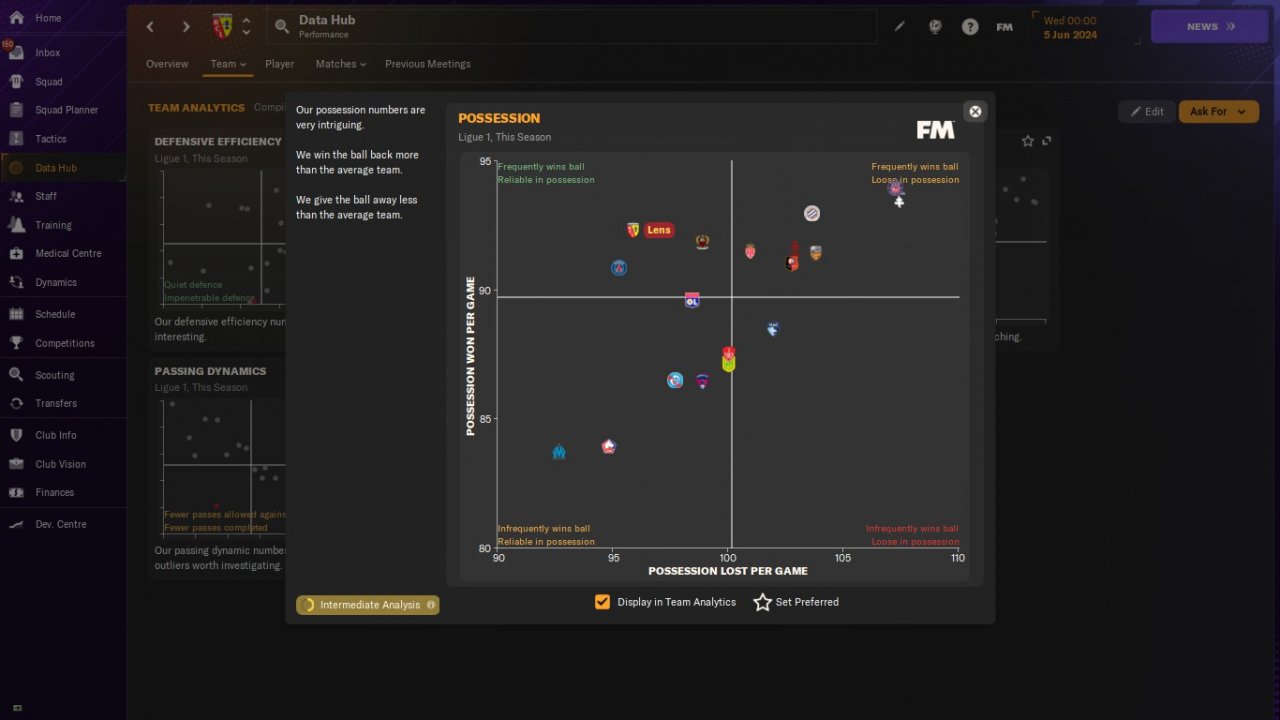Select the Lens badge on the chart

[633, 230]
